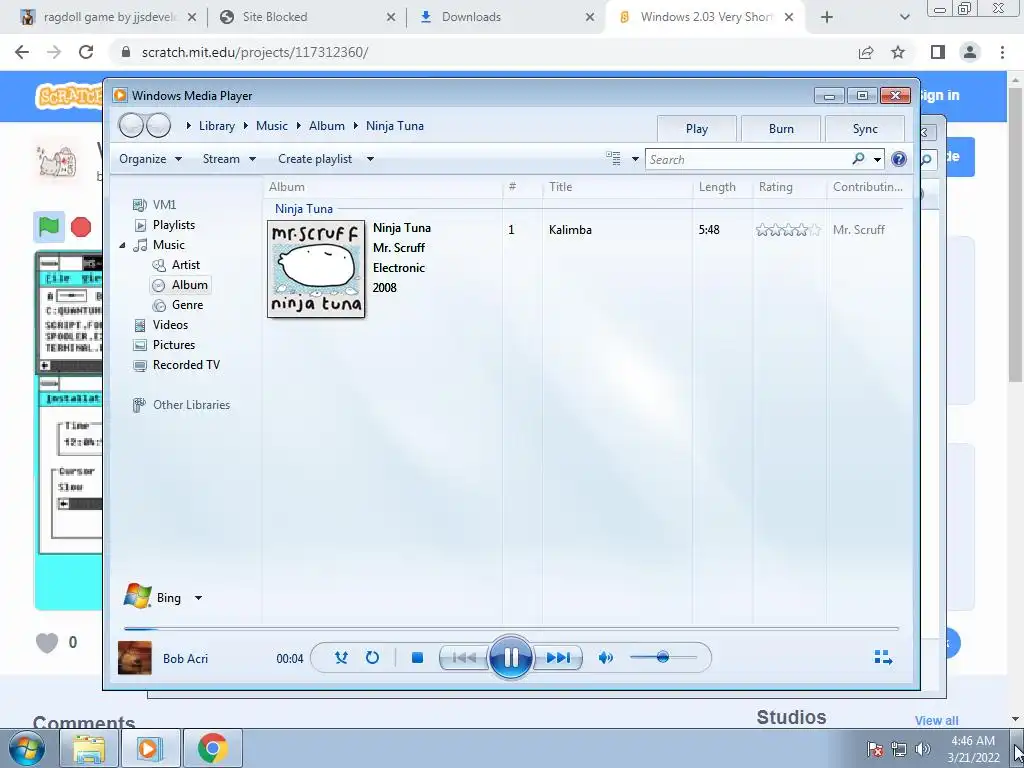
Task: Open View all studios link
Action: (x=936, y=720)
